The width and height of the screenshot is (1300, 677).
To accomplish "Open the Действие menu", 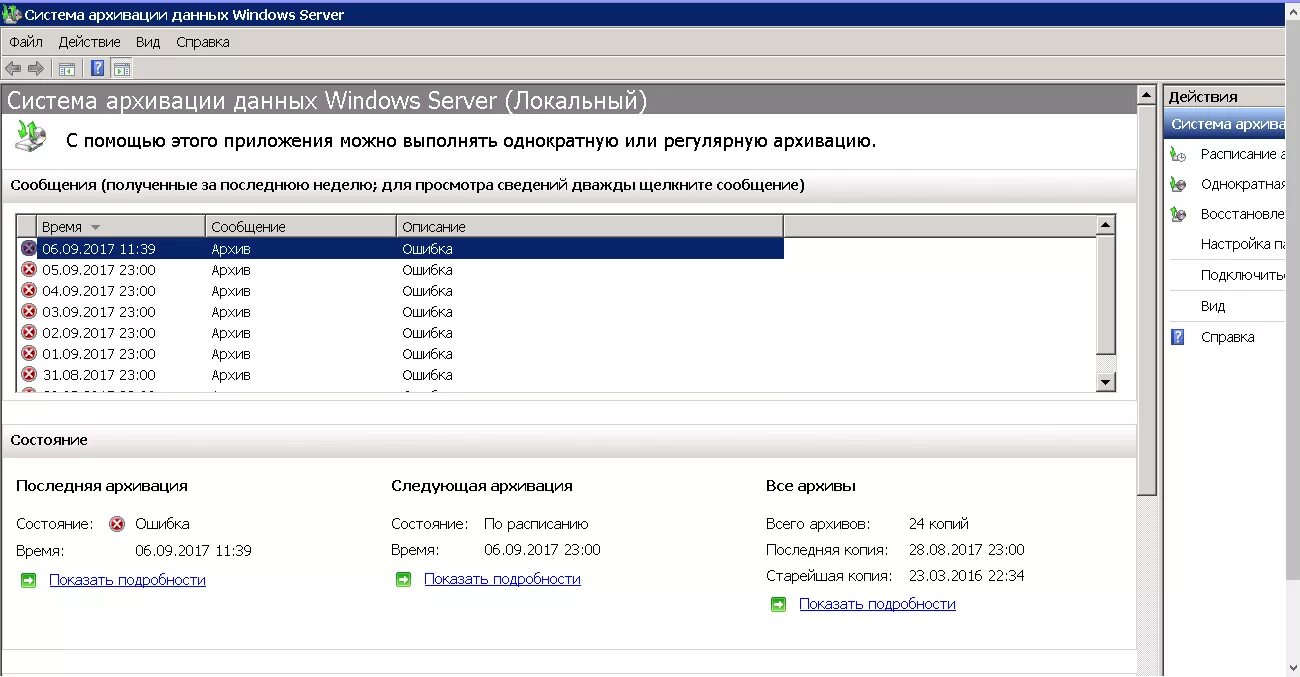I will pyautogui.click(x=89, y=42).
